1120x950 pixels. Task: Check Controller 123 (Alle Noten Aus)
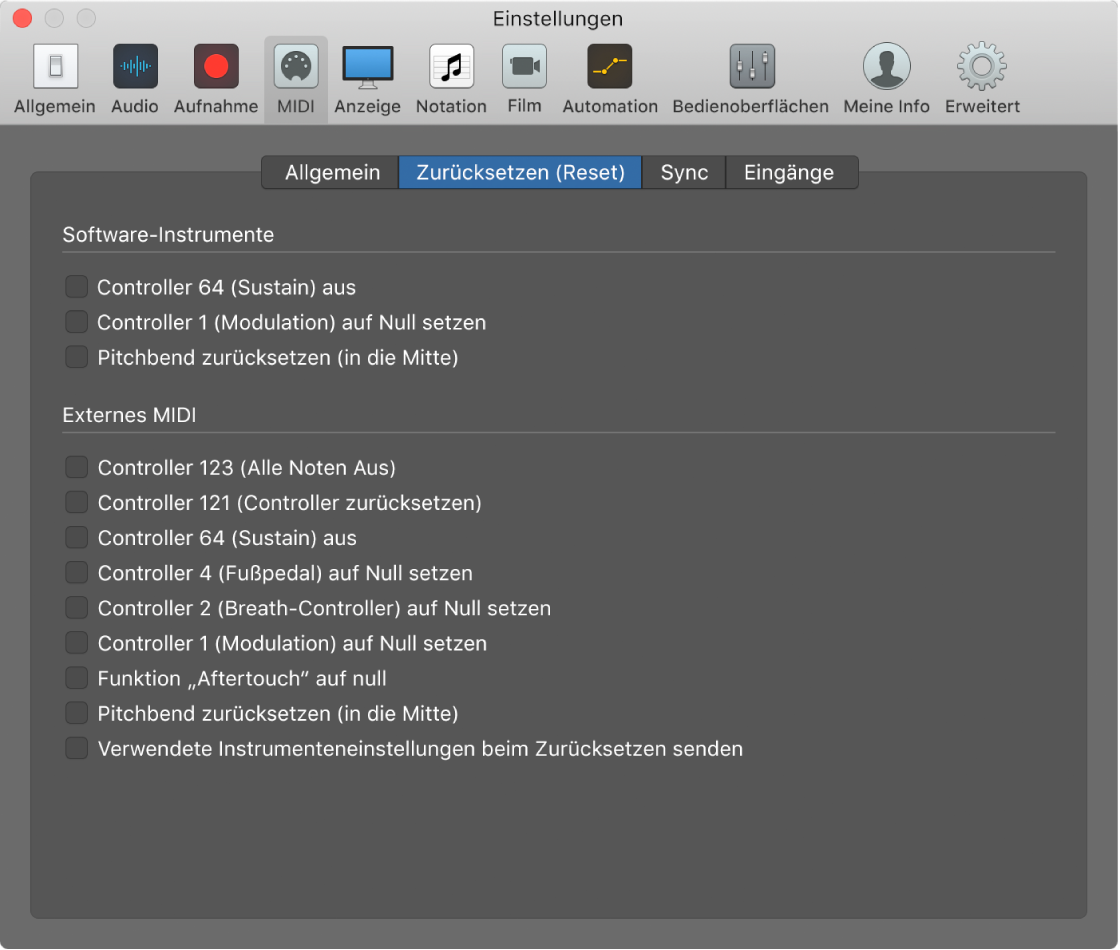pos(76,467)
